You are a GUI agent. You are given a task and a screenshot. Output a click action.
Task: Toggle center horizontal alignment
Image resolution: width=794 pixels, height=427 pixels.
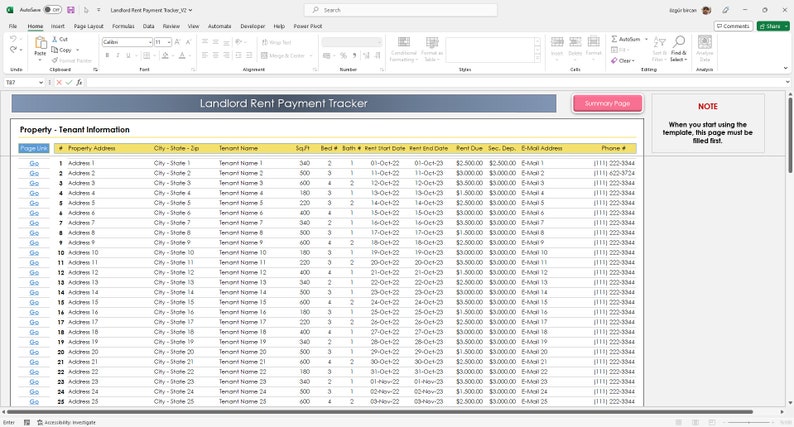pos(216,55)
